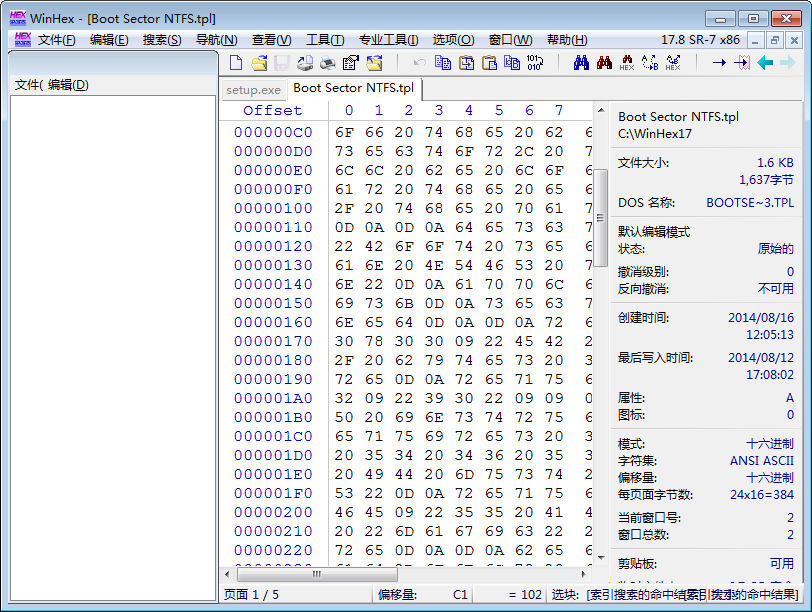Open the 文件(F) menu

56,40
